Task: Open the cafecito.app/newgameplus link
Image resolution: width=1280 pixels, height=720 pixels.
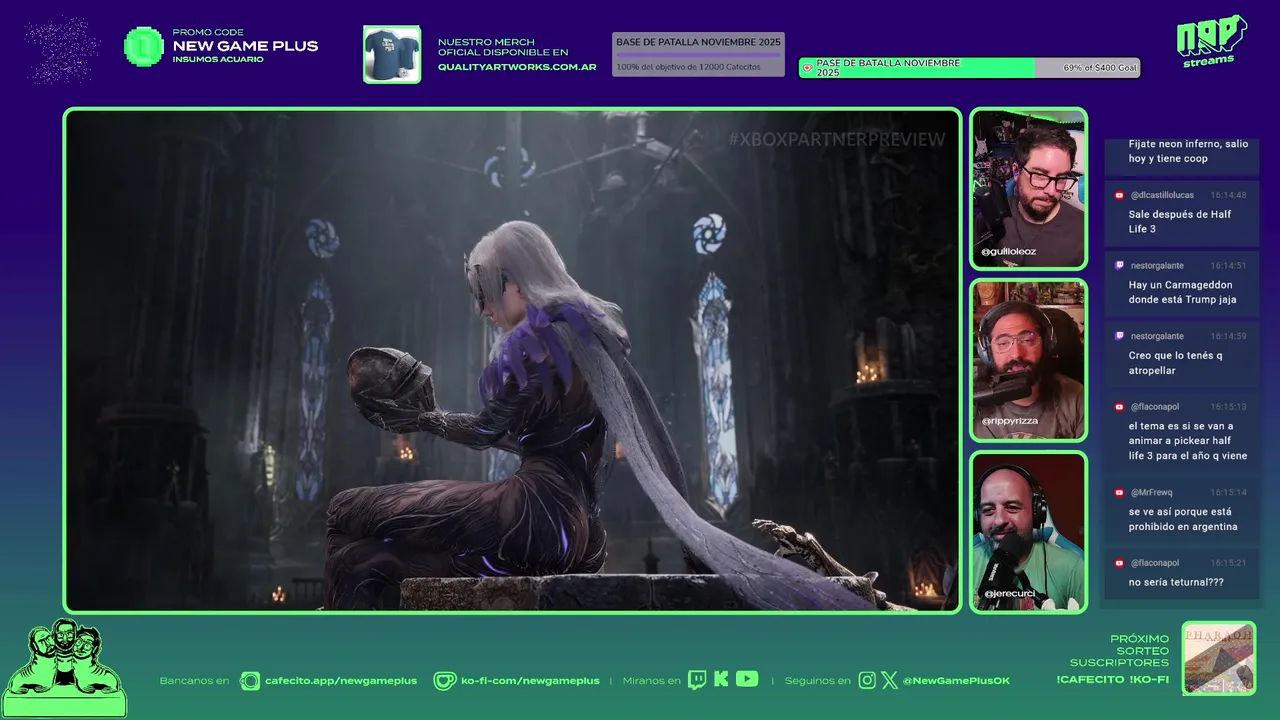Action: (x=341, y=681)
